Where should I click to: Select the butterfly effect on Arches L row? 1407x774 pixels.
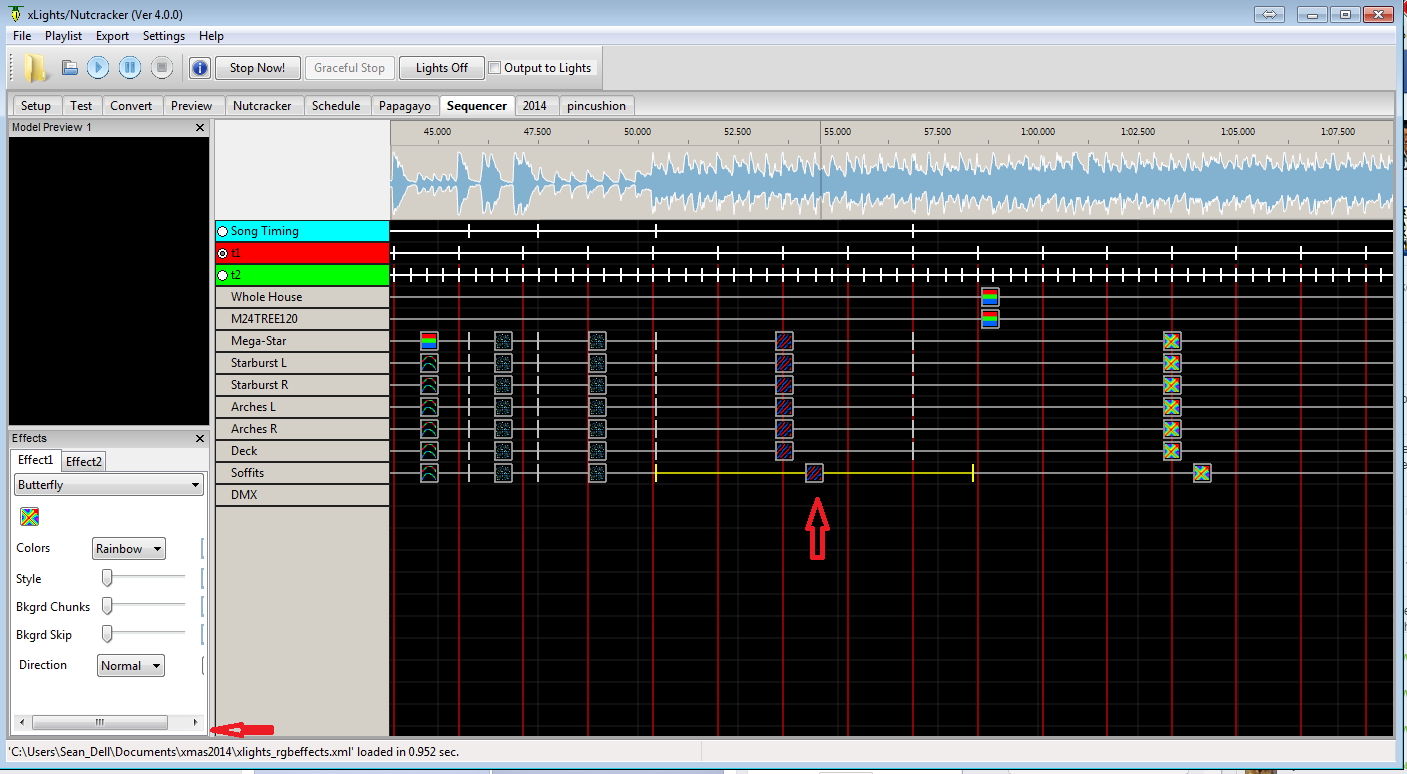coord(1172,407)
